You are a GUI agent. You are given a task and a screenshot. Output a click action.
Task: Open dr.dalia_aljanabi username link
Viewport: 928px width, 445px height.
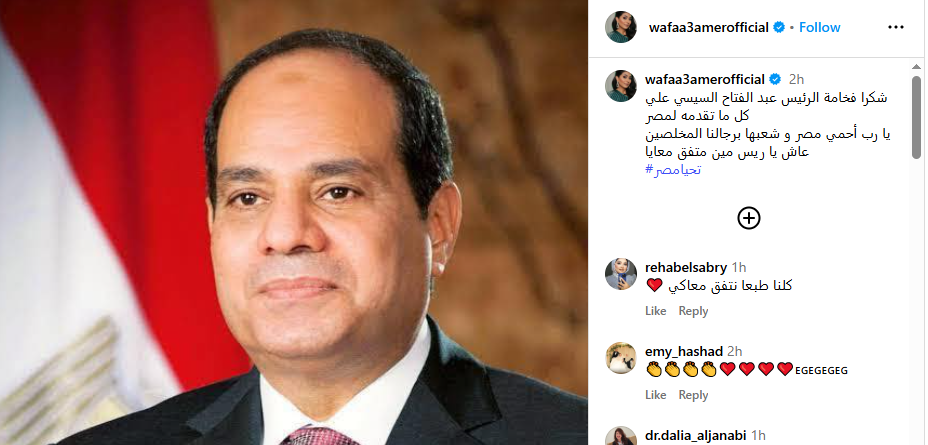pyautogui.click(x=696, y=436)
